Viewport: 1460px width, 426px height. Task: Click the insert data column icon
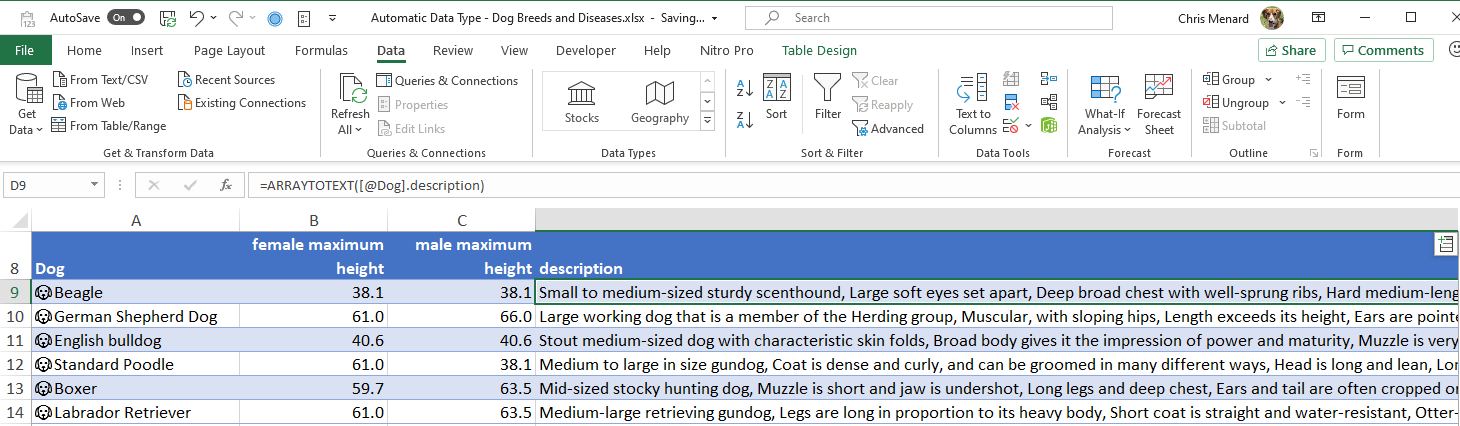[1445, 243]
